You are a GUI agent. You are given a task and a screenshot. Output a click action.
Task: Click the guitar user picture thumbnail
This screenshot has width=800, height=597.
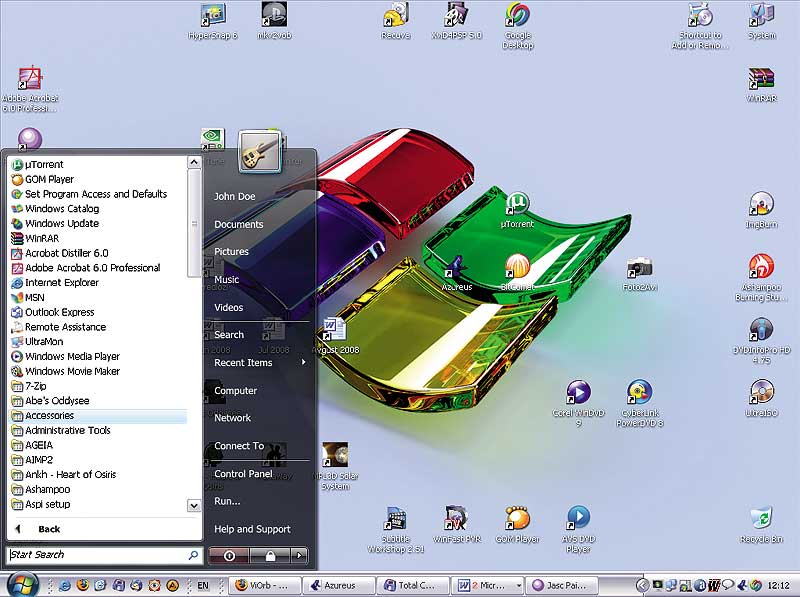coord(260,152)
